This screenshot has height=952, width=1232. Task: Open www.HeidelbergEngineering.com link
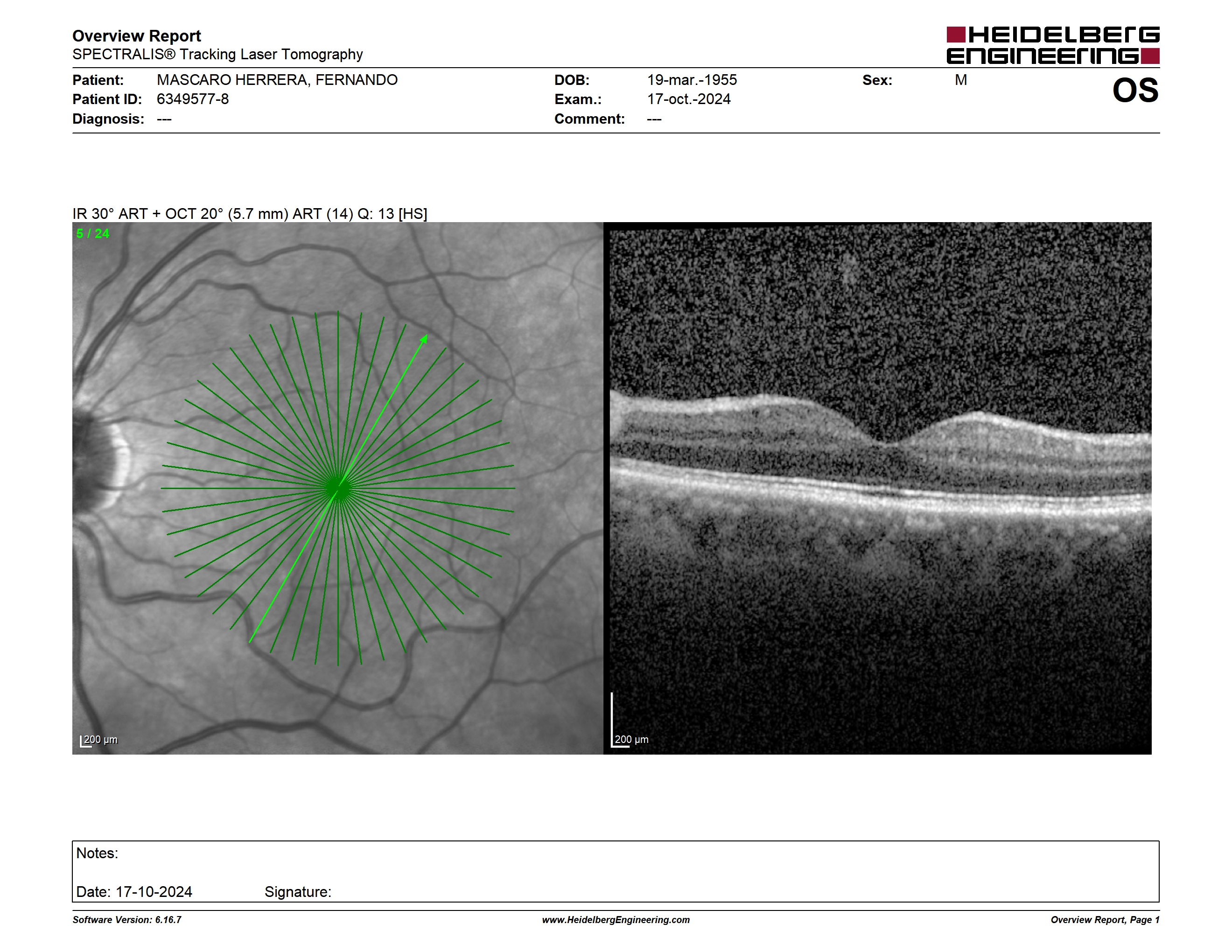pos(616,920)
